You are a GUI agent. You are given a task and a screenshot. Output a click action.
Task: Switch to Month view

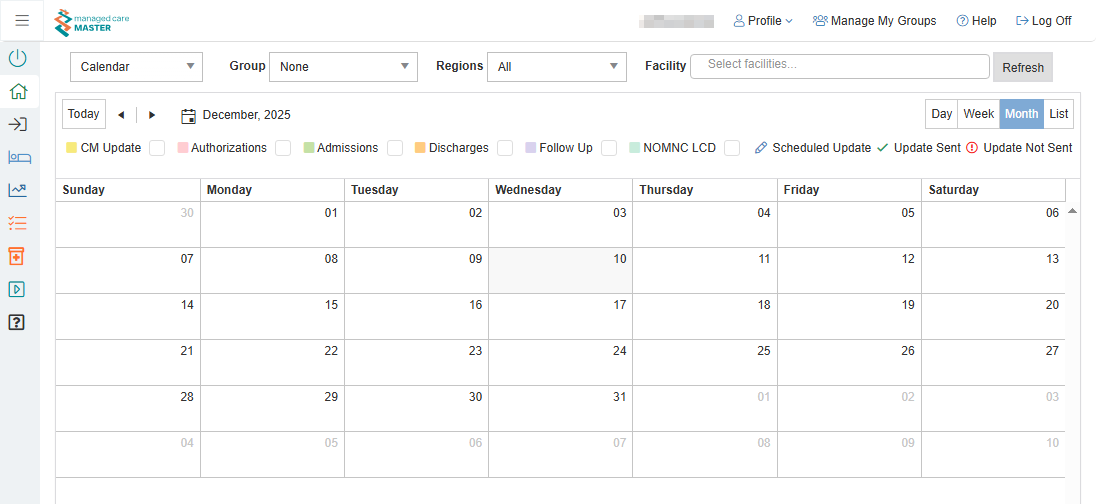click(x=1022, y=114)
